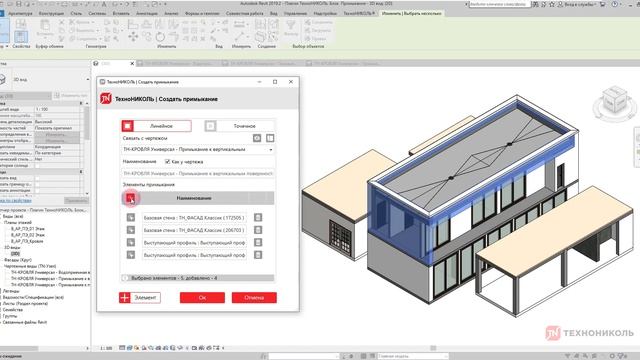Click the Свойства properties button in ribbon

tap(21, 37)
